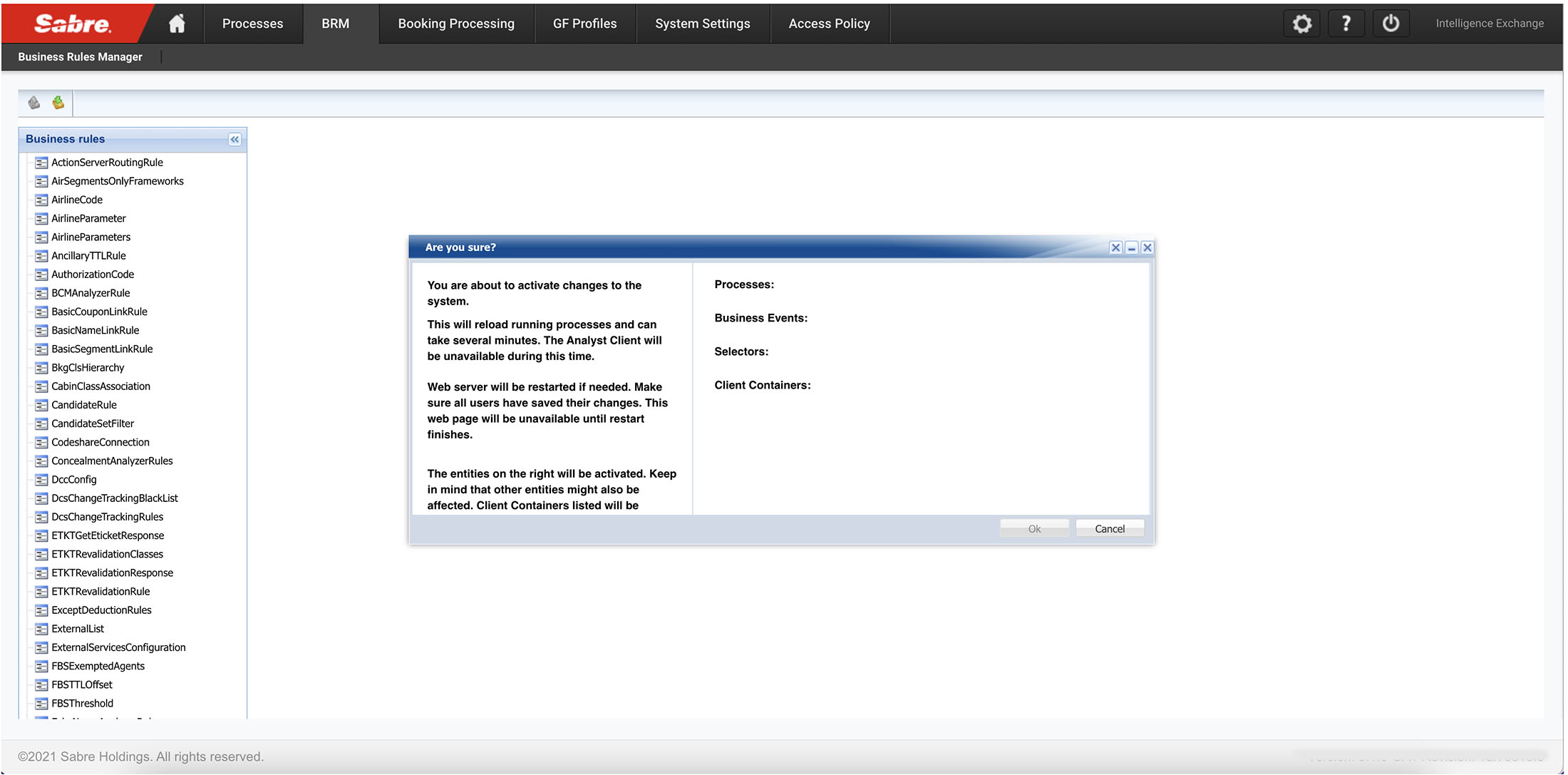
Task: Click the green arrow activate icon
Action: click(x=58, y=103)
